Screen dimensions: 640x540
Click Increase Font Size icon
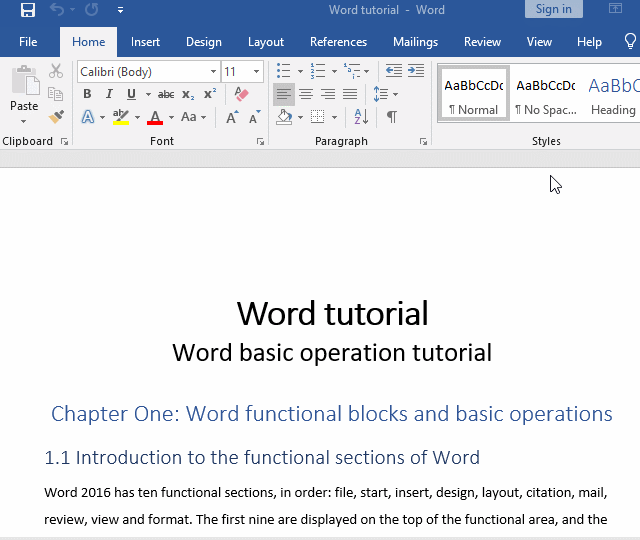point(232,117)
